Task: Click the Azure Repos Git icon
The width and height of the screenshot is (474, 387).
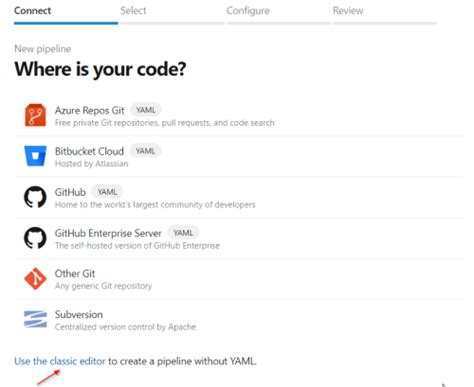Action: click(x=35, y=115)
